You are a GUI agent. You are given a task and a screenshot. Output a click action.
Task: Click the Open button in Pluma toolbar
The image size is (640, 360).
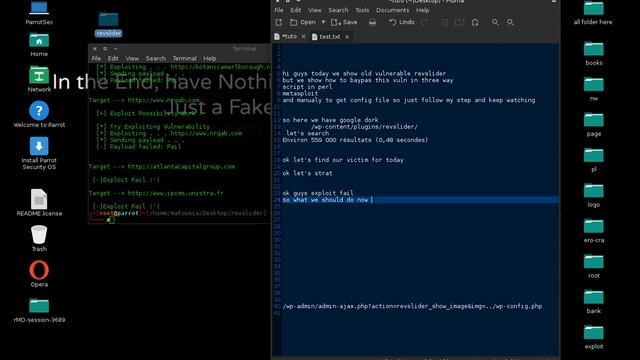(303, 22)
